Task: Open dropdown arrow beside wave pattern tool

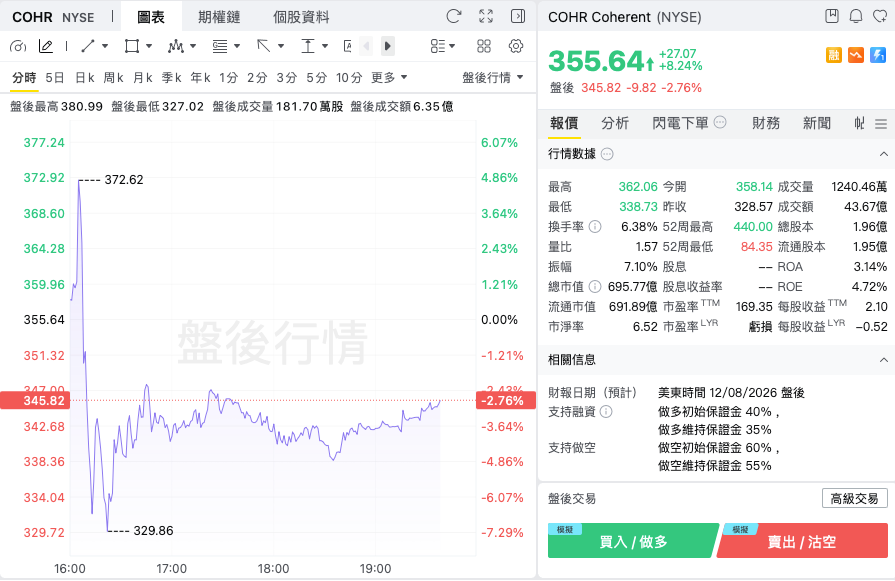Action: pos(193,46)
